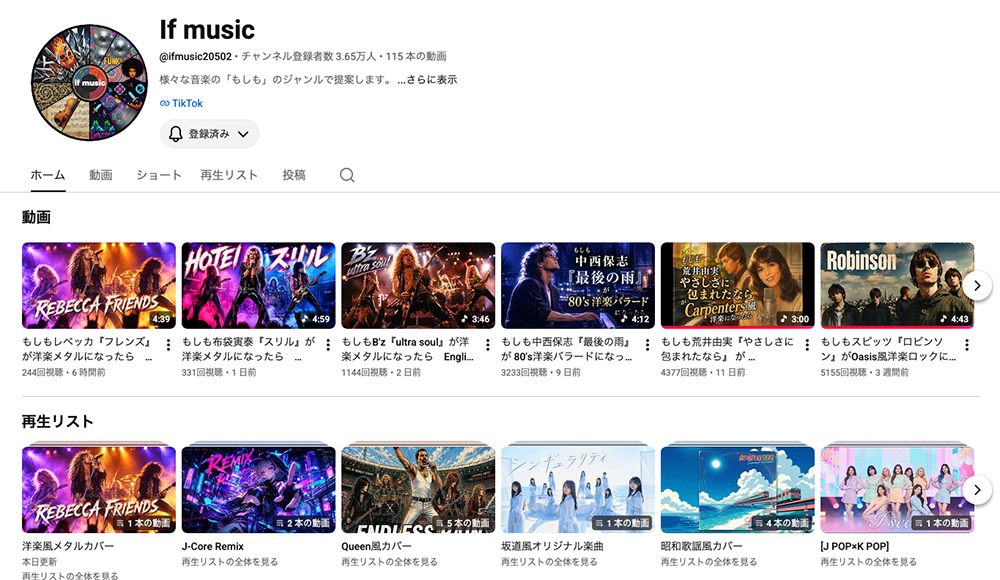The image size is (1000, 580).
Task: Switch to the ショート tab
Action: tap(159, 175)
